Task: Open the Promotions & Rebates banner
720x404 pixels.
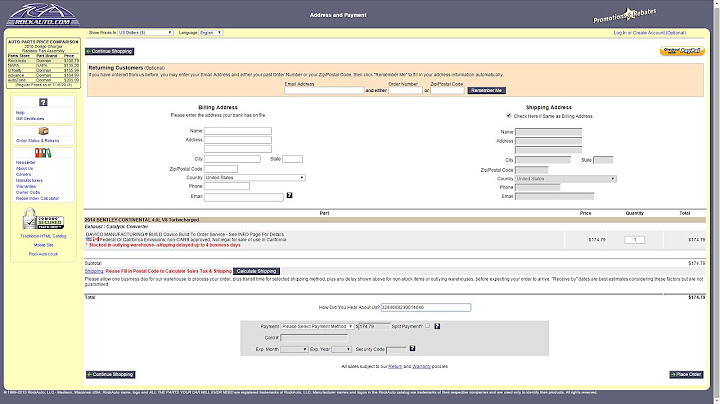Action: coord(624,15)
